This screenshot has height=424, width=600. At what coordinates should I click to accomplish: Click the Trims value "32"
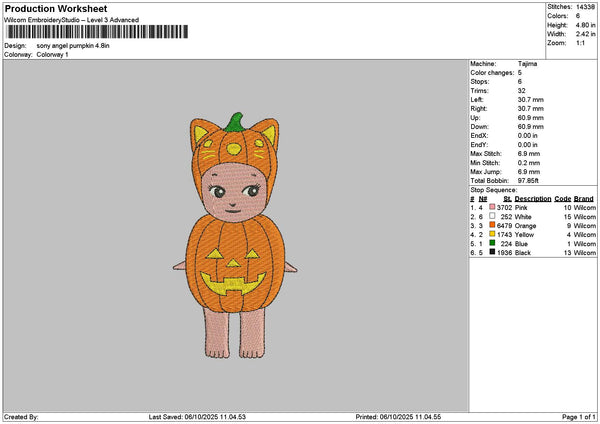tap(522, 91)
